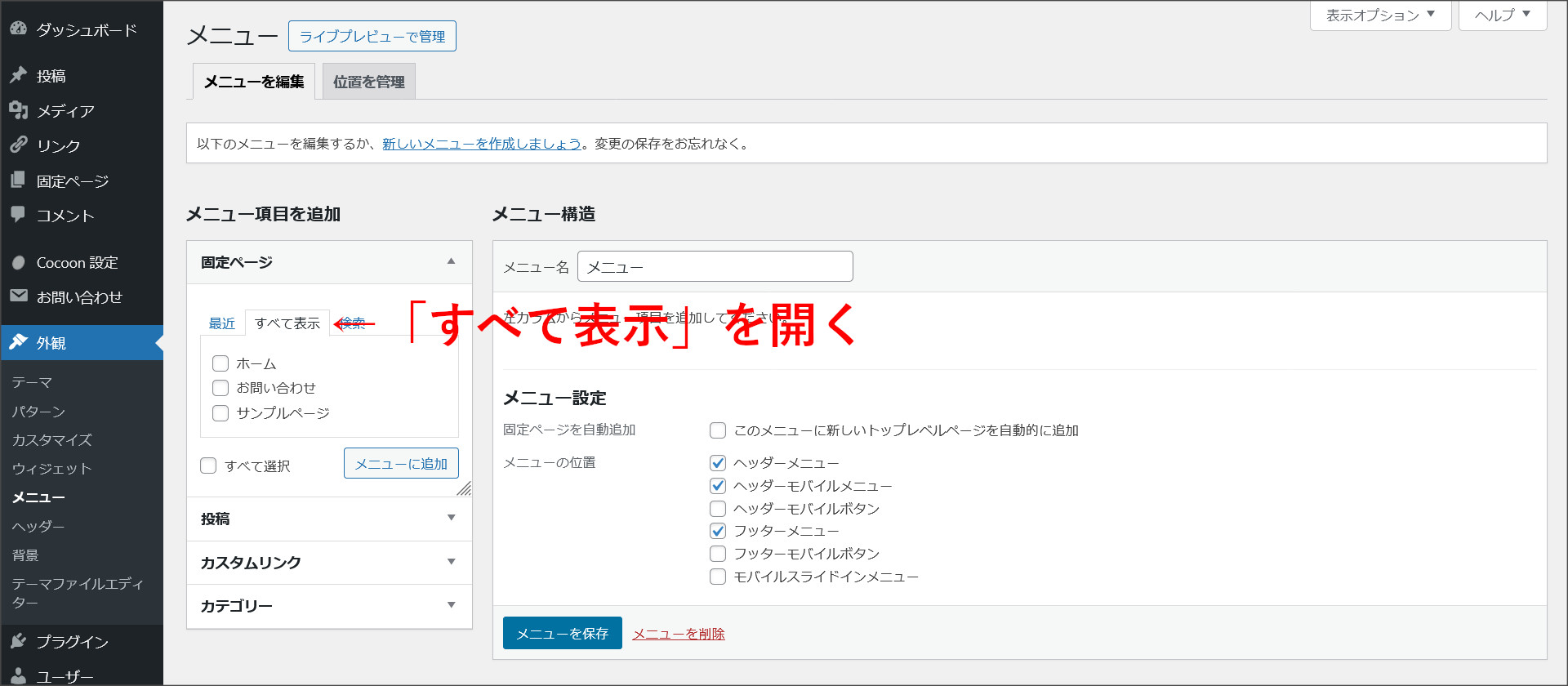
Task: Open ウィジェット submenu item
Action: pos(51,469)
